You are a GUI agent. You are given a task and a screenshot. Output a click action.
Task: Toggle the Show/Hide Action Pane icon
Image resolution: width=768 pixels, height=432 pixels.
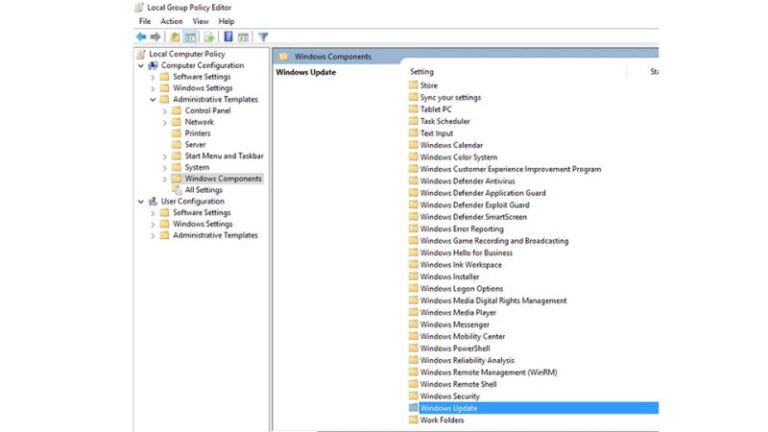pos(243,37)
